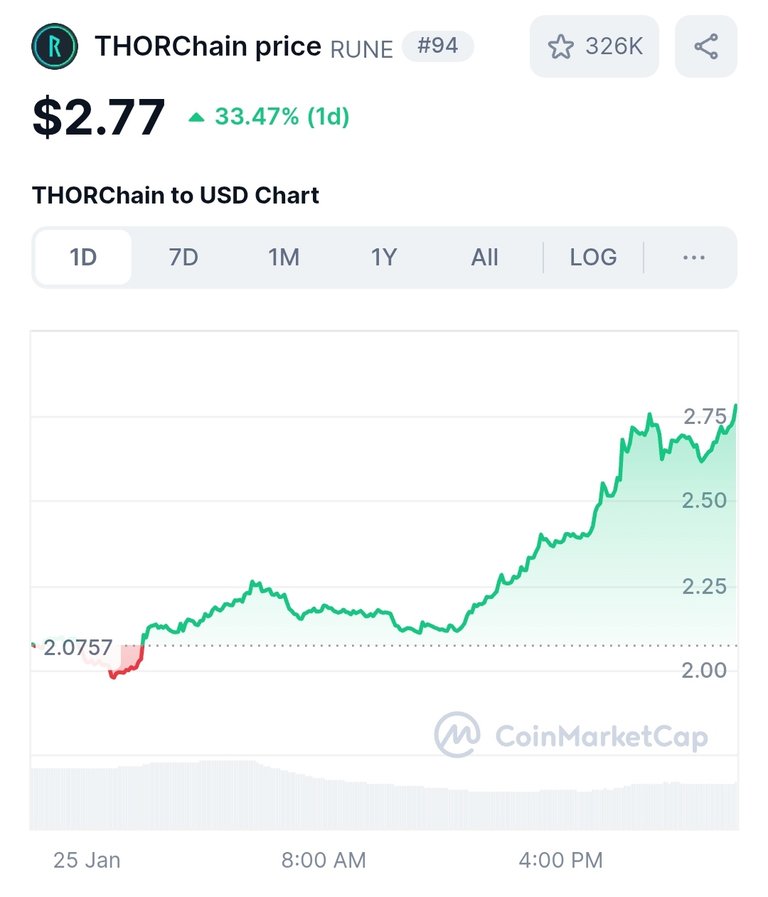The height and width of the screenshot is (897, 768).
Task: Add RUNE to watchlist with star button
Action: (x=594, y=46)
